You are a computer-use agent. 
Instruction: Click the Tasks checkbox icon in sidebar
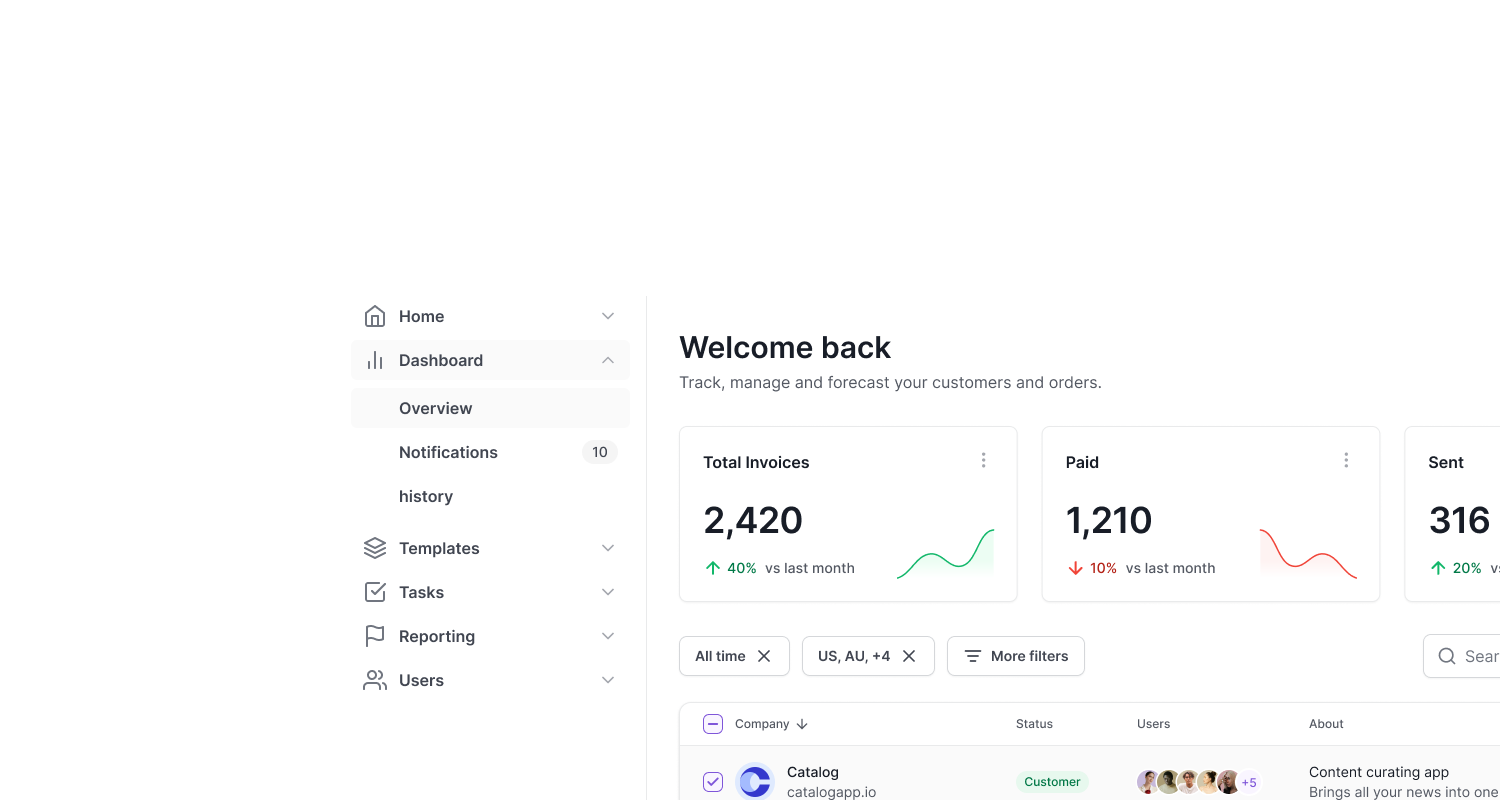[x=374, y=591]
